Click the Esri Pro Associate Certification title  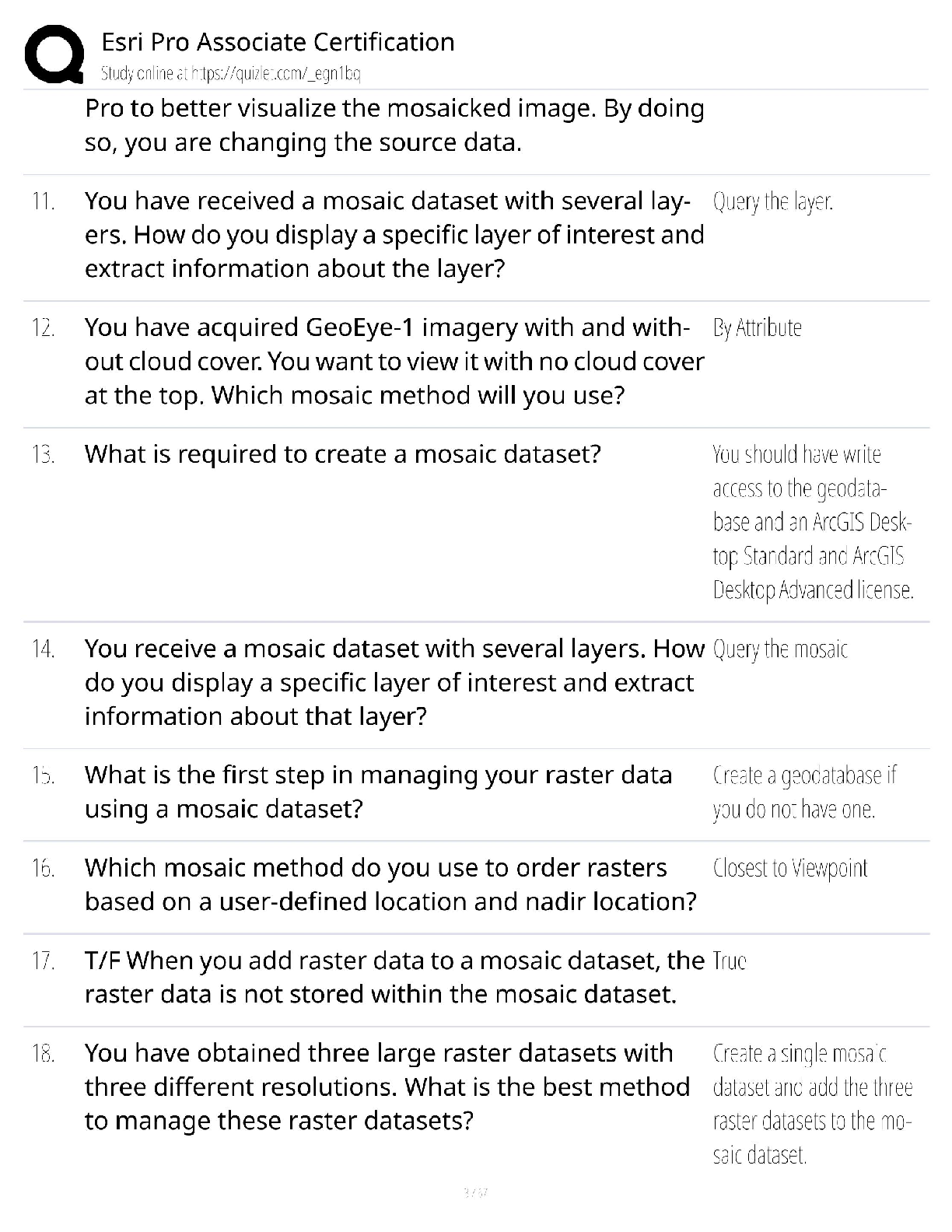[278, 42]
